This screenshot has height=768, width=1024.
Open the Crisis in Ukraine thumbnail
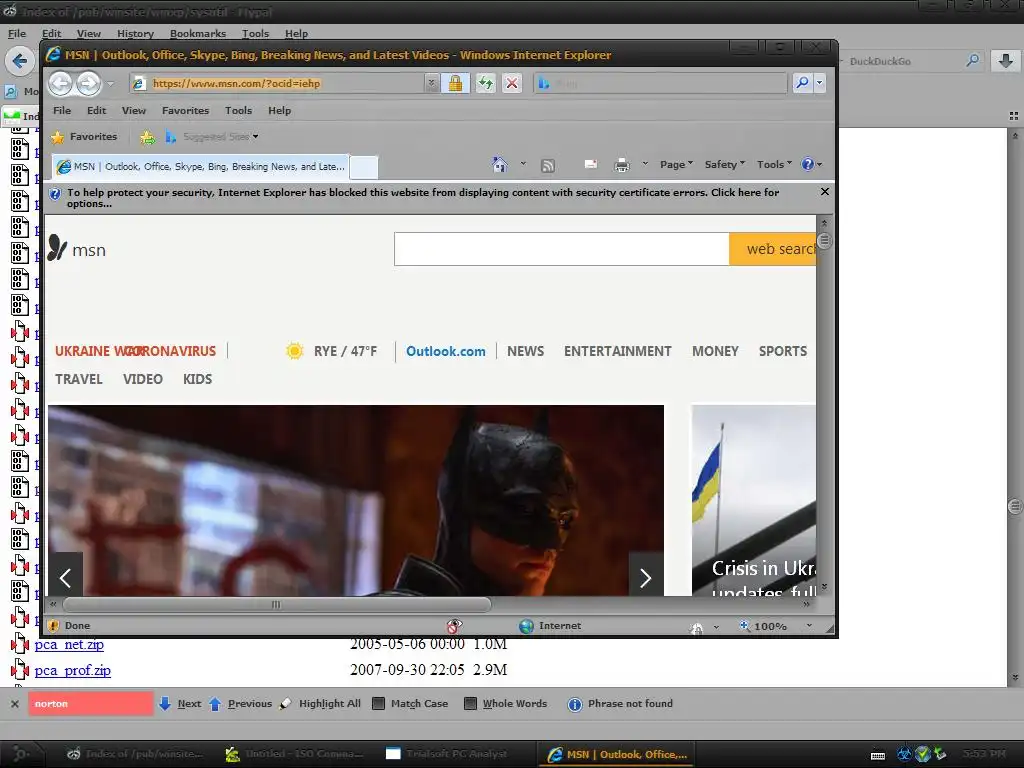point(754,500)
